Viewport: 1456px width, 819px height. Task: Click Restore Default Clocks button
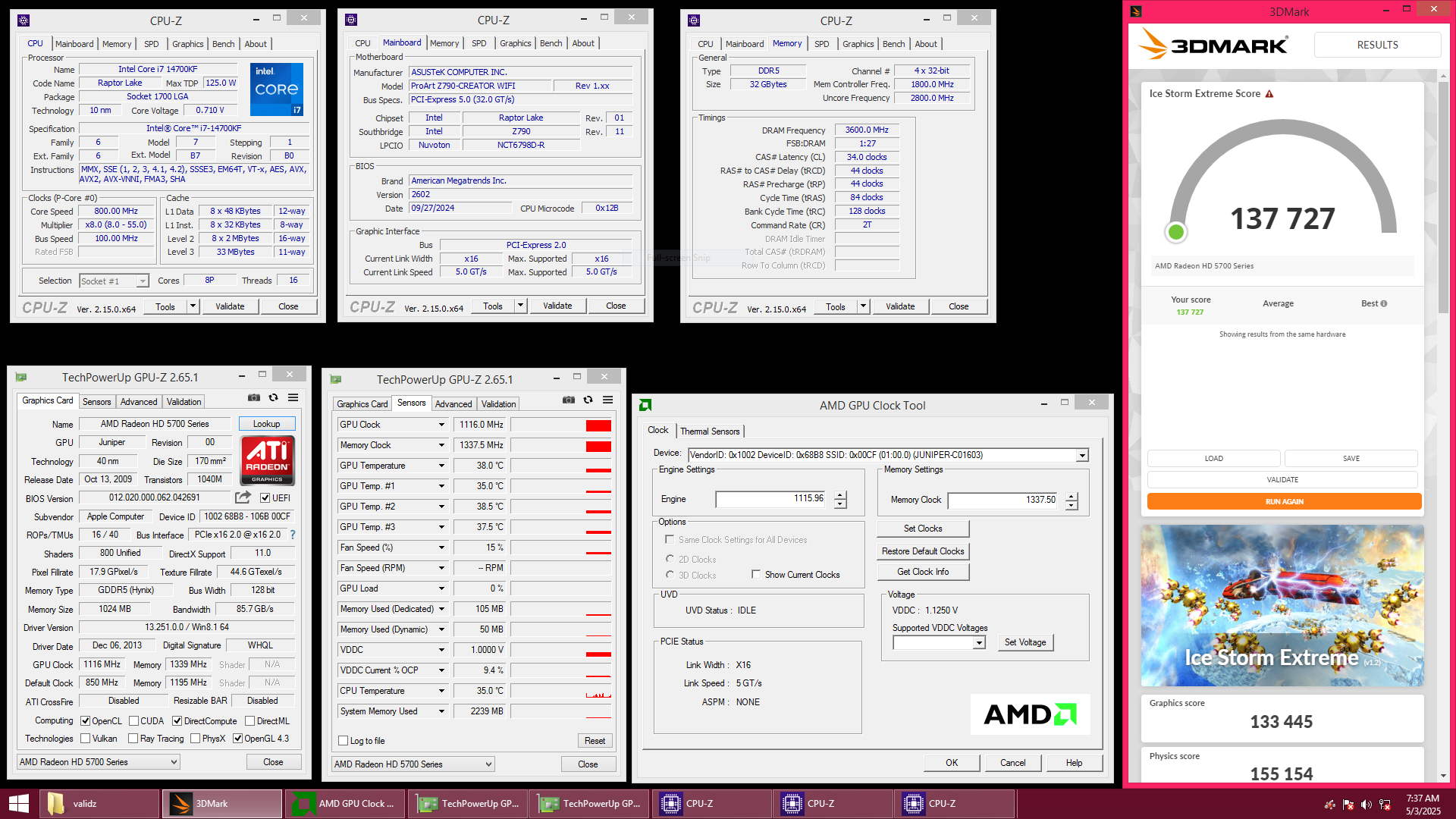[923, 551]
